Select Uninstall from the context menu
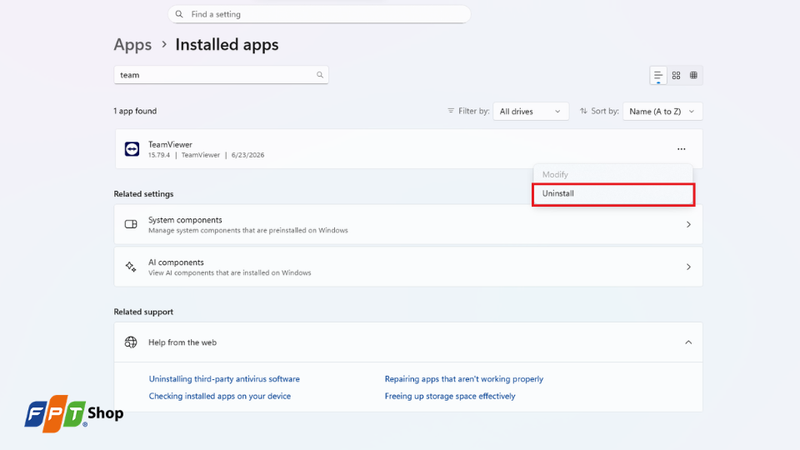This screenshot has height=450, width=800. point(613,194)
